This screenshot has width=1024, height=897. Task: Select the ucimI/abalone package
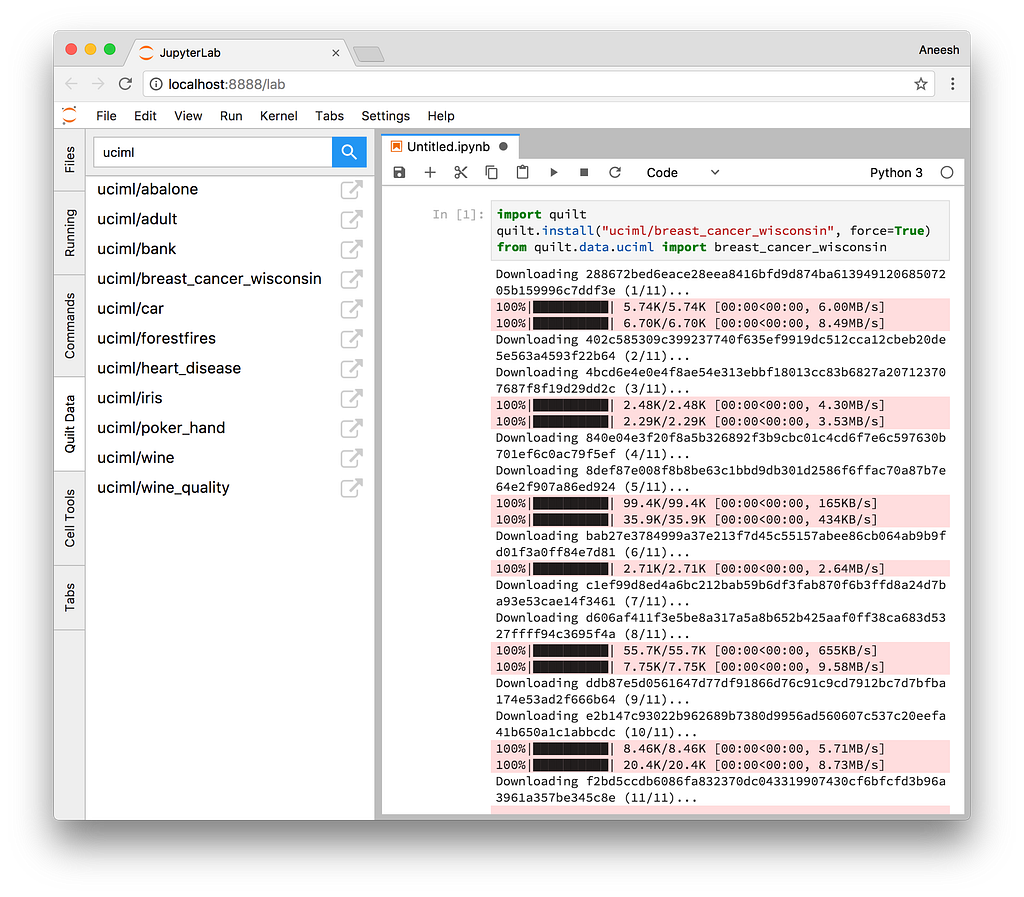pyautogui.click(x=148, y=189)
